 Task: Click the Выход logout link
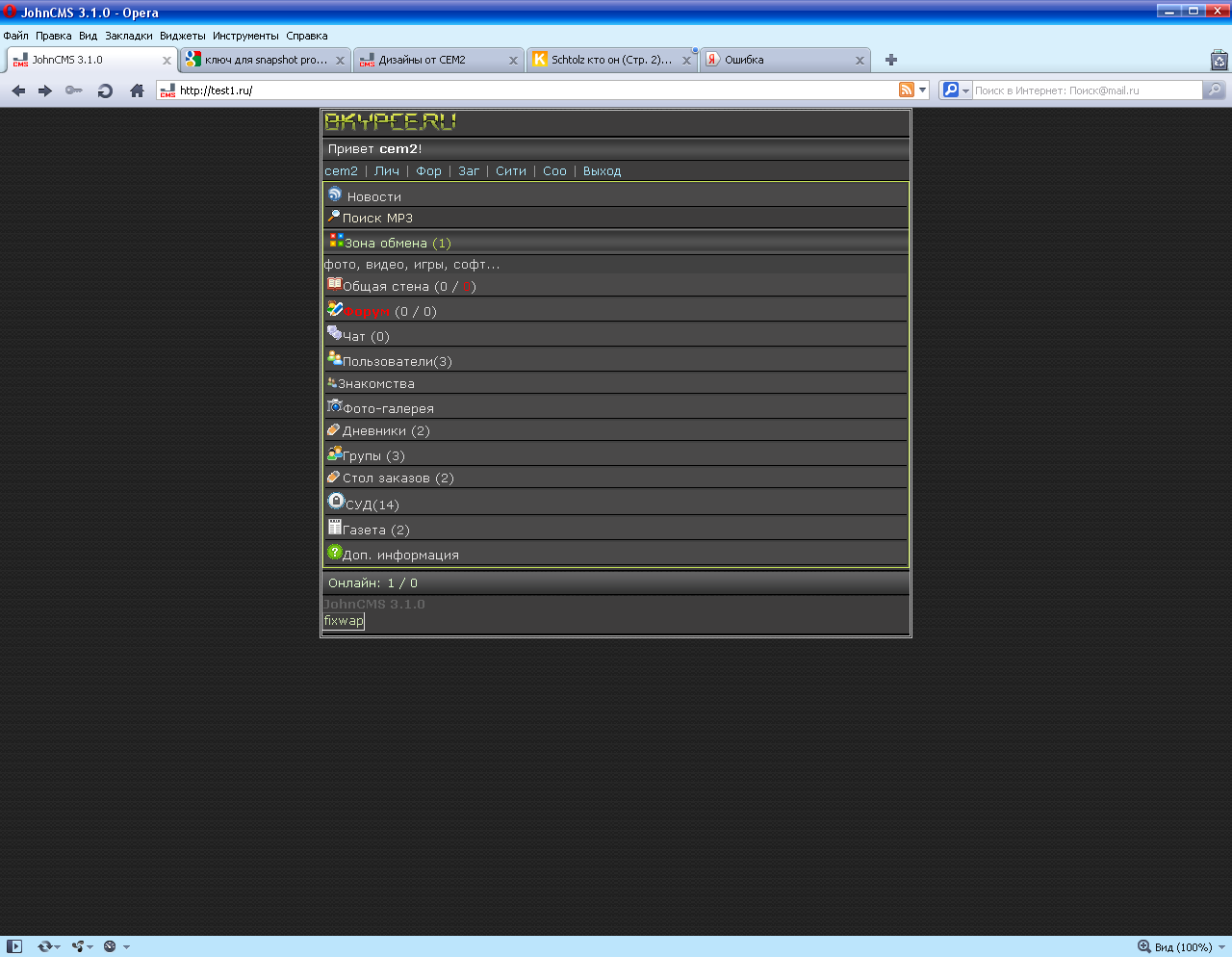(602, 171)
